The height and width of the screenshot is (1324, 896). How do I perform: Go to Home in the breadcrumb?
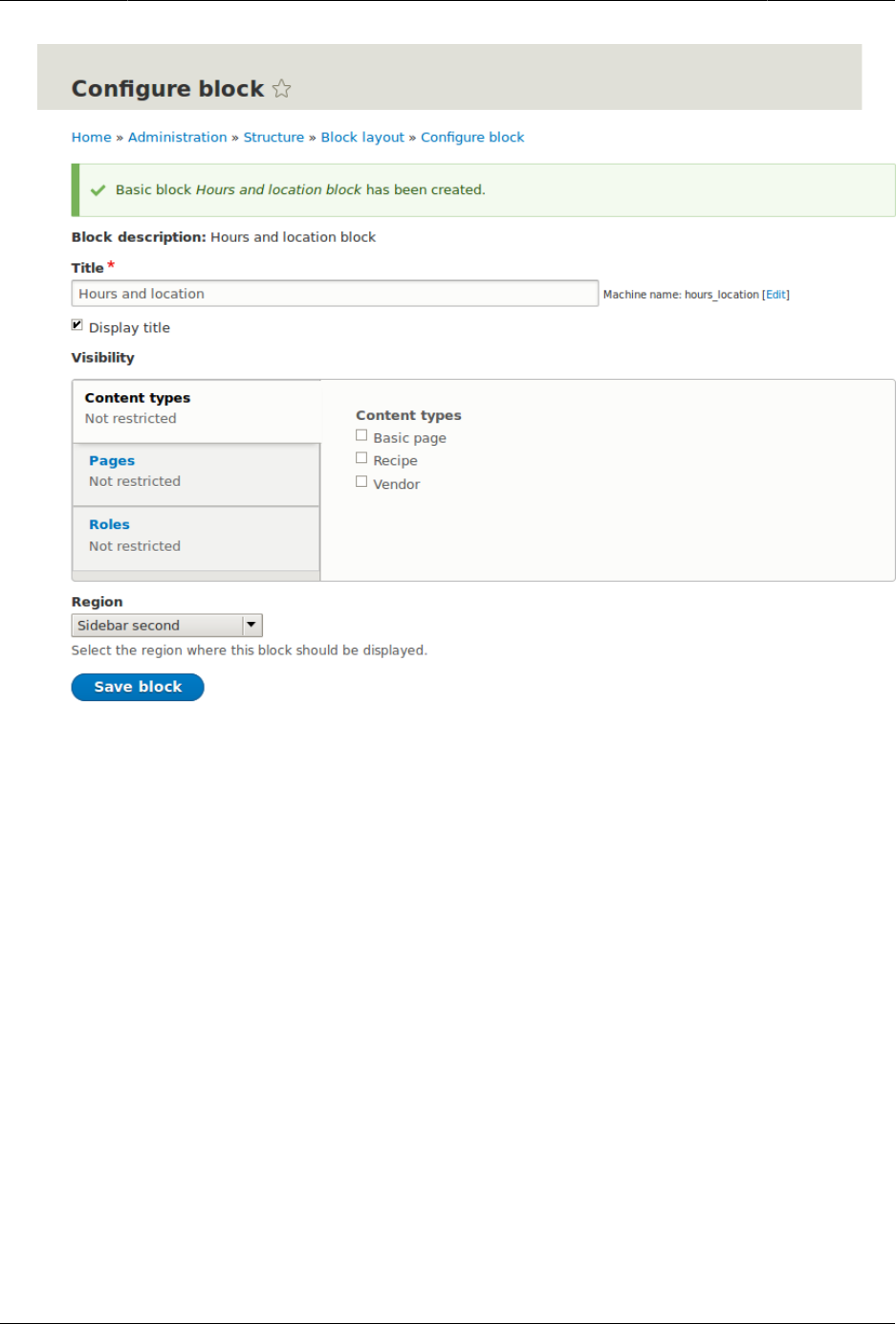point(91,138)
